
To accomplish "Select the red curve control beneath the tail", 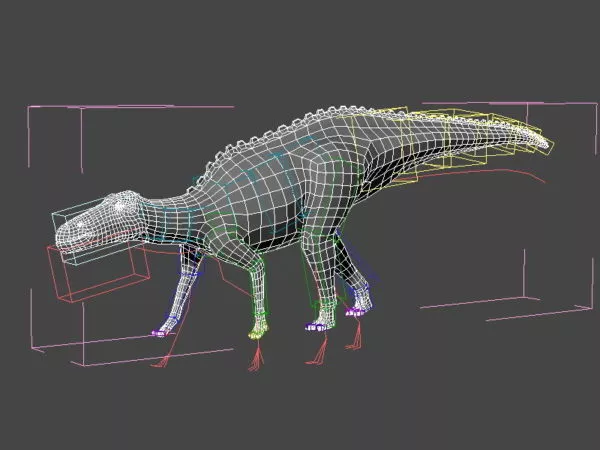I will [x=469, y=175].
